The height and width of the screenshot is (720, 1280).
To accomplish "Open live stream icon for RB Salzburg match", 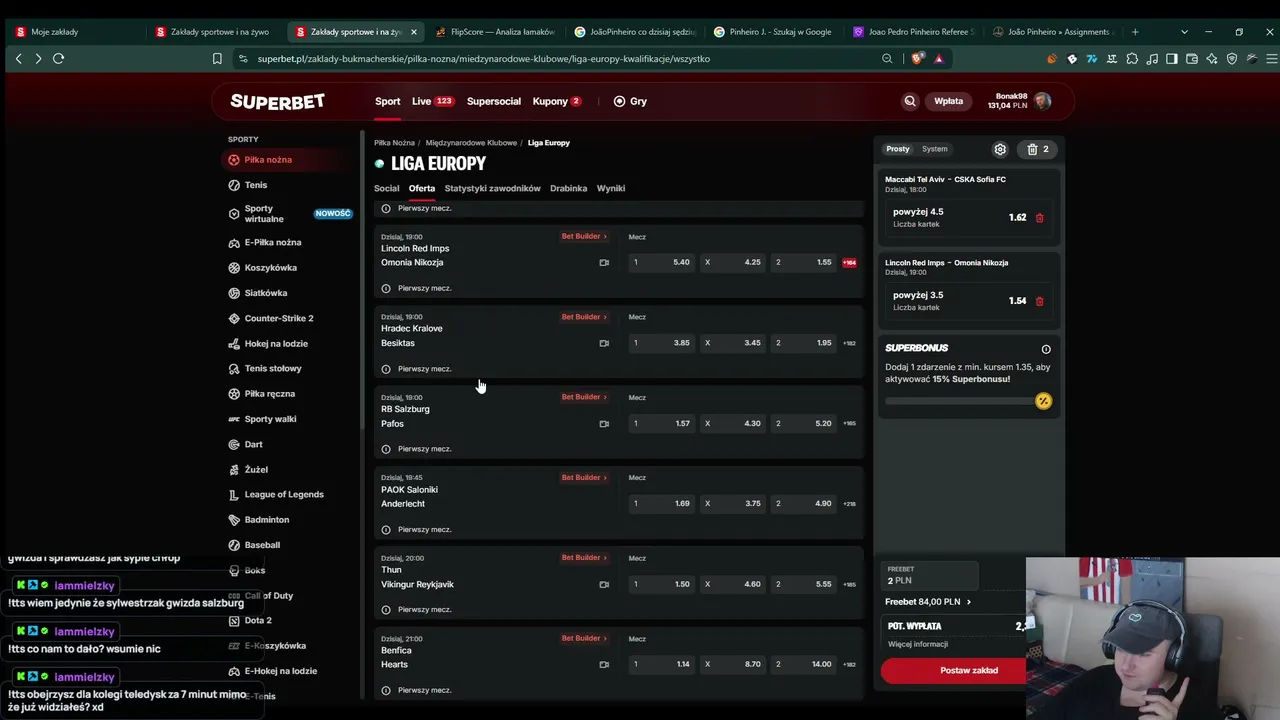I will click(604, 424).
